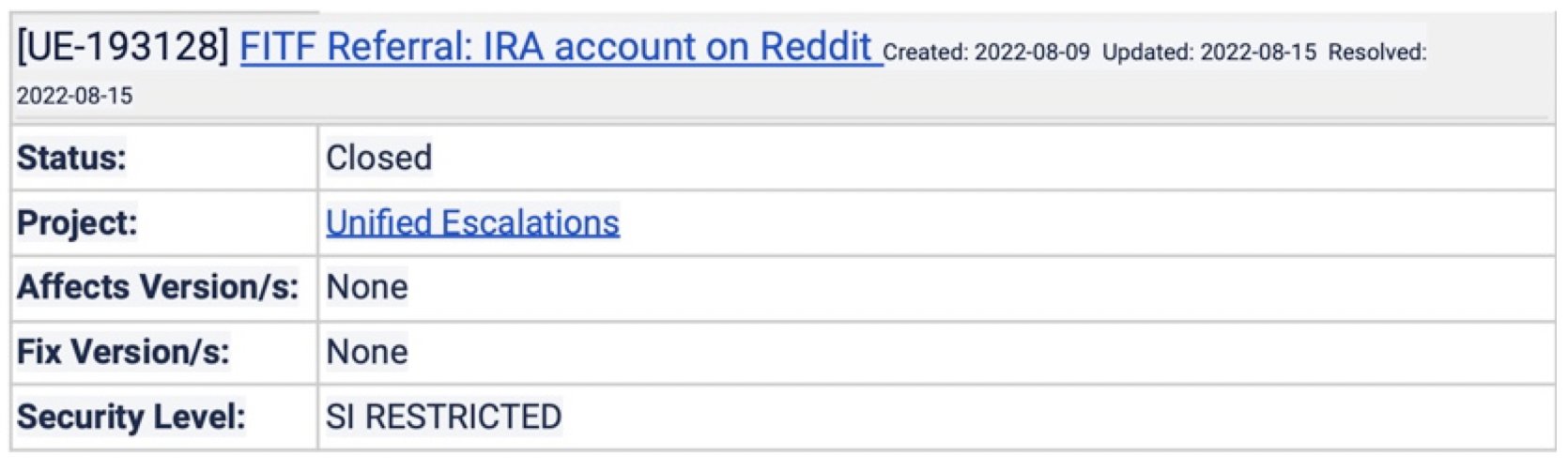Click the UE-193128 ticket ID

122,46
